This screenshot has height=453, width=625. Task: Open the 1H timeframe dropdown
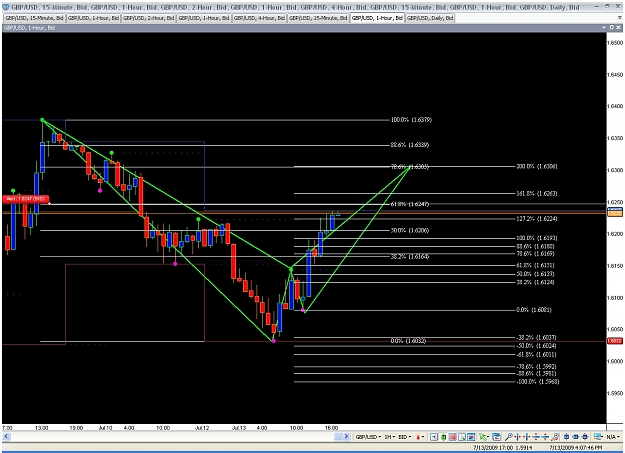(389, 437)
